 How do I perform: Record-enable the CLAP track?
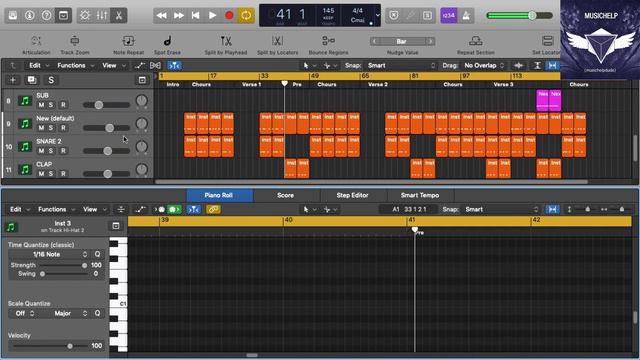point(63,173)
